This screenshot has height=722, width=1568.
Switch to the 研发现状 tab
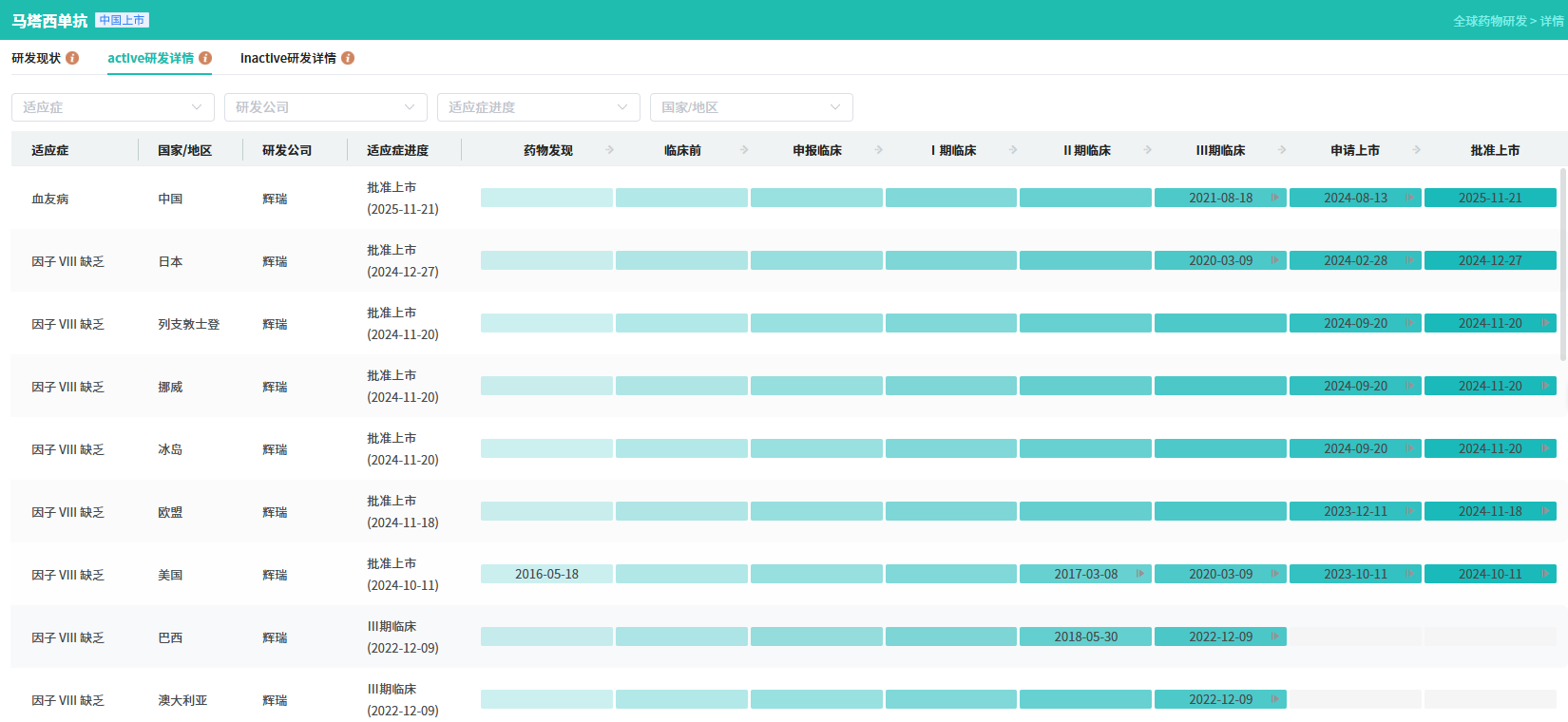36,58
